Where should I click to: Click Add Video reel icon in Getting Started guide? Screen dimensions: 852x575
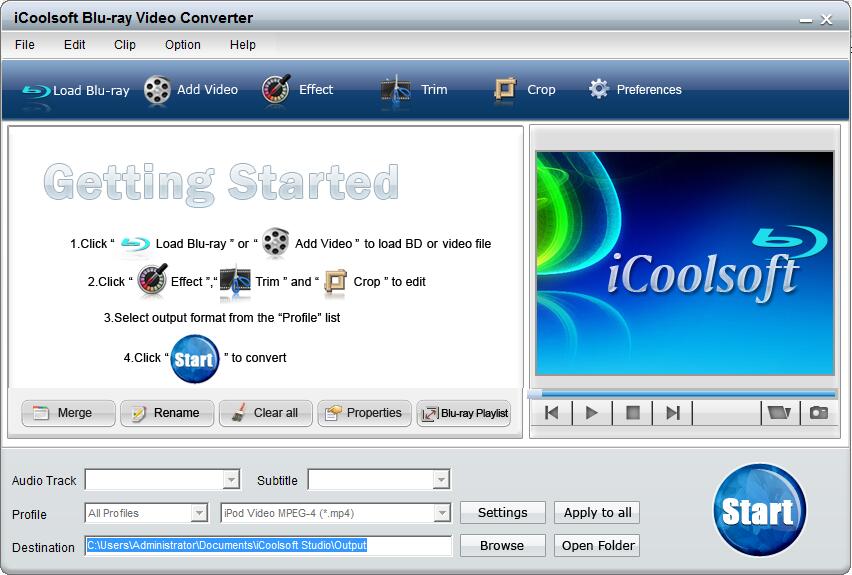point(275,242)
